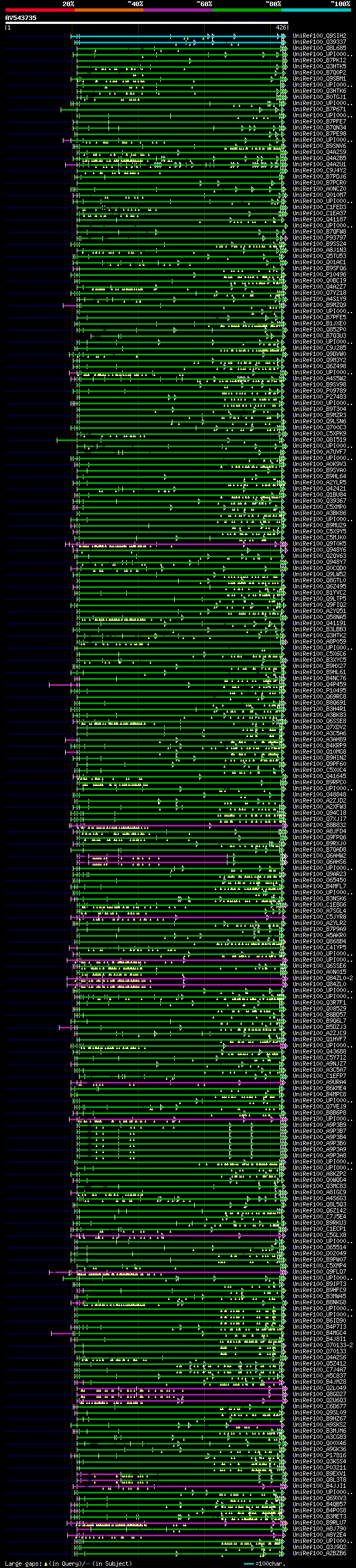Open hit UniRef100_Q9AR23
Viewport: 356px width, 1568px height.
319,873
